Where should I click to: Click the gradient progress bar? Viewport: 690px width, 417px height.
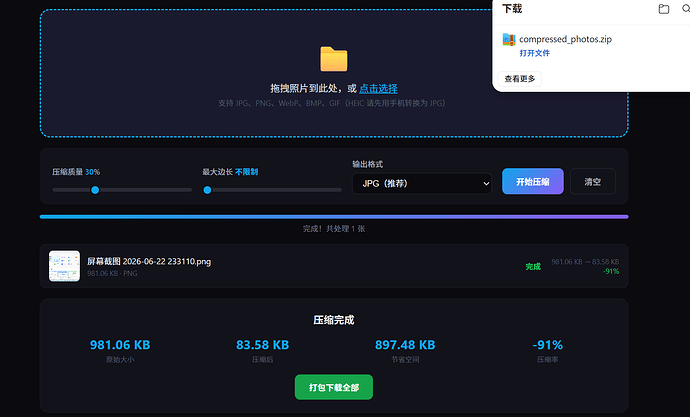(x=334, y=216)
